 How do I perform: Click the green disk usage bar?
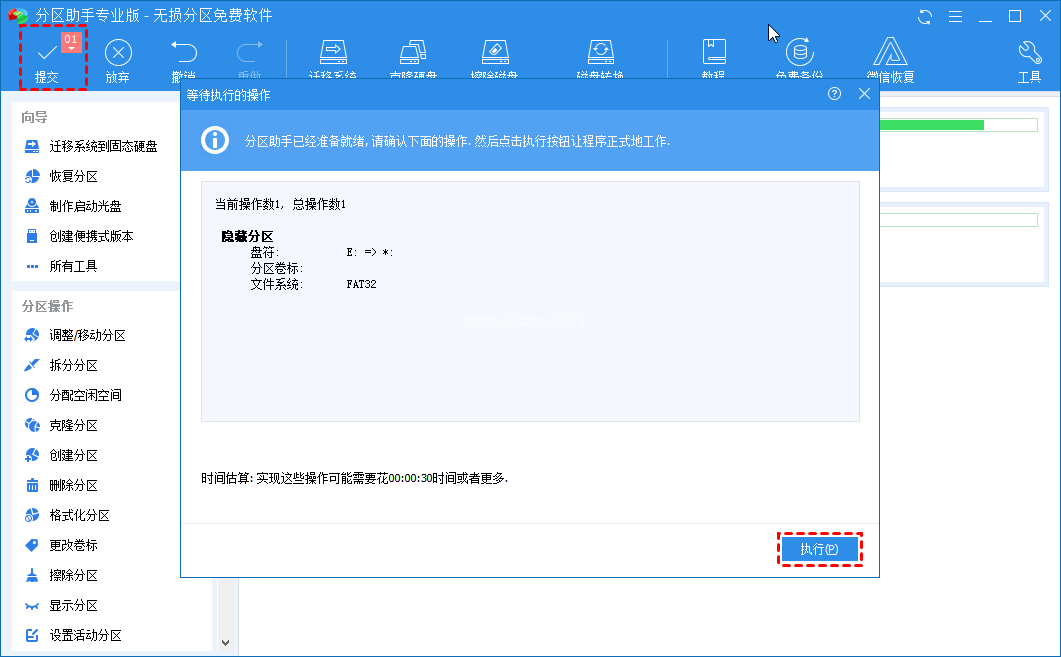[930, 125]
